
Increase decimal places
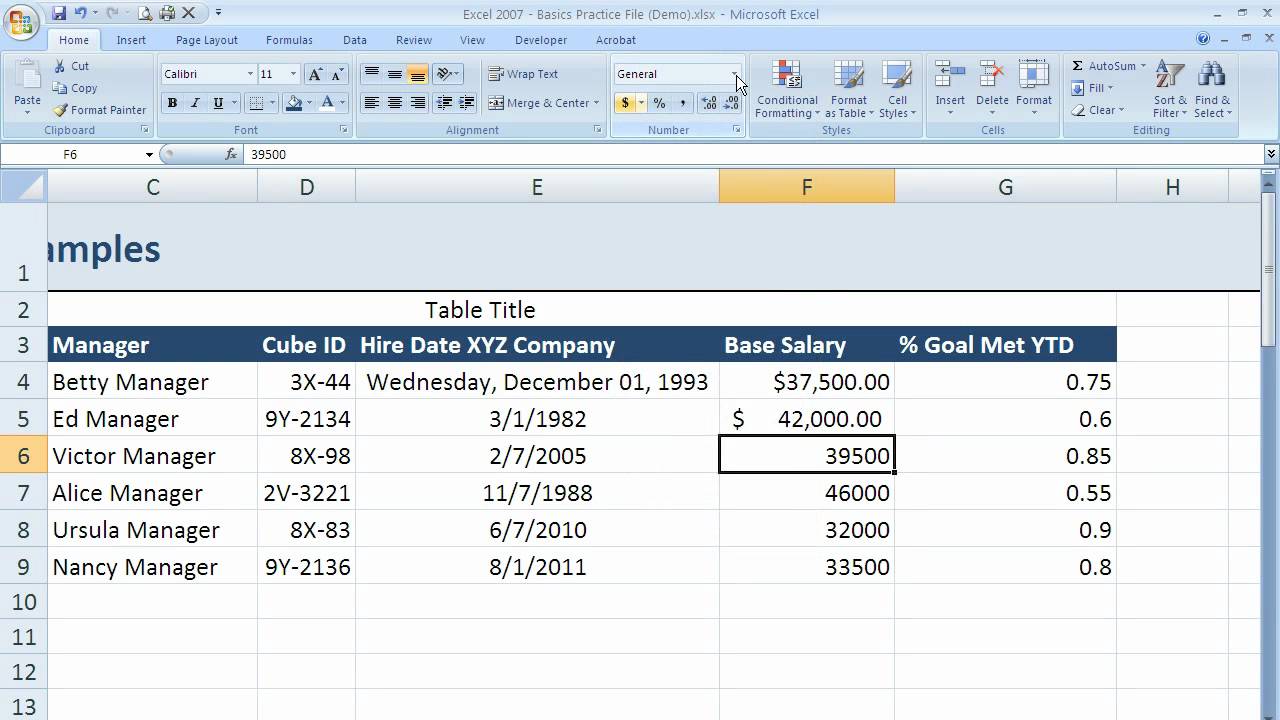pyautogui.click(x=709, y=103)
